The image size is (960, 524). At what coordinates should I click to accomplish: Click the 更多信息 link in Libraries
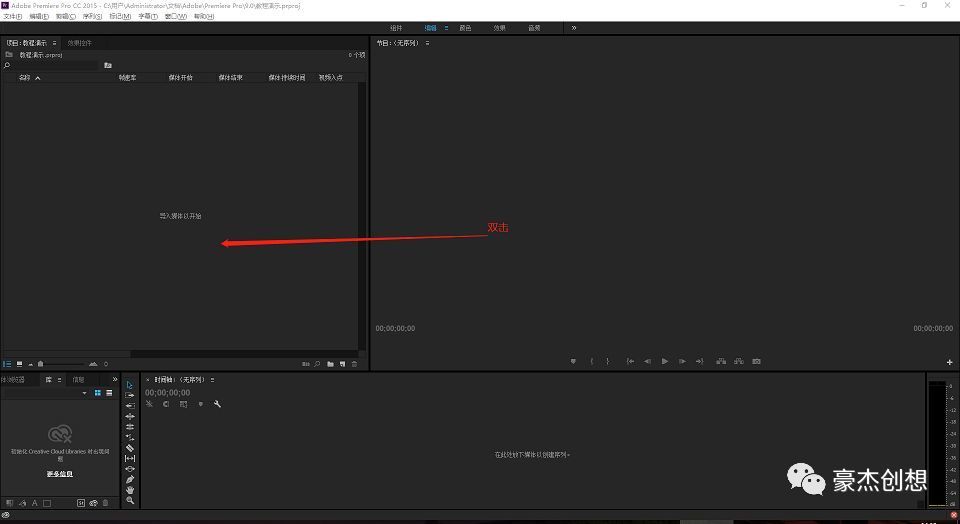pos(59,474)
